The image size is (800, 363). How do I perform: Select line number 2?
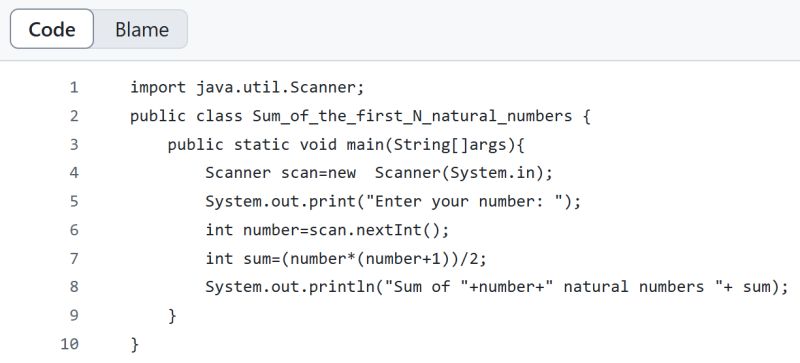coord(74,116)
